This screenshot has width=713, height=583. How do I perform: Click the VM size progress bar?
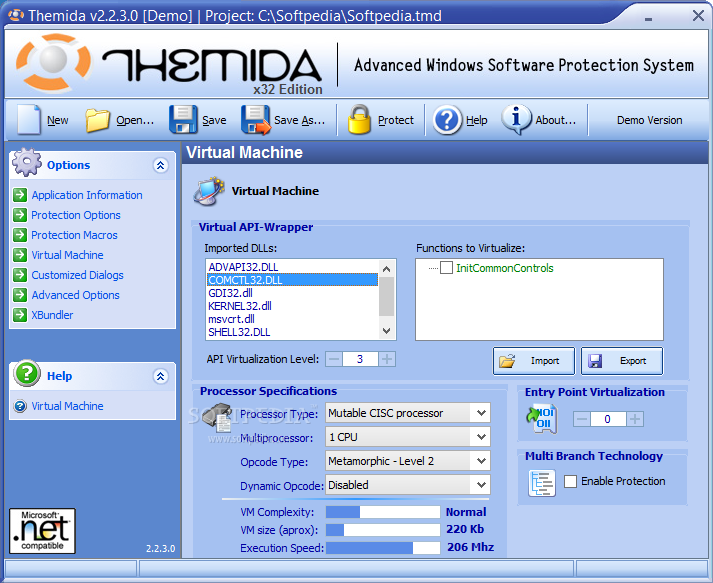(x=383, y=530)
